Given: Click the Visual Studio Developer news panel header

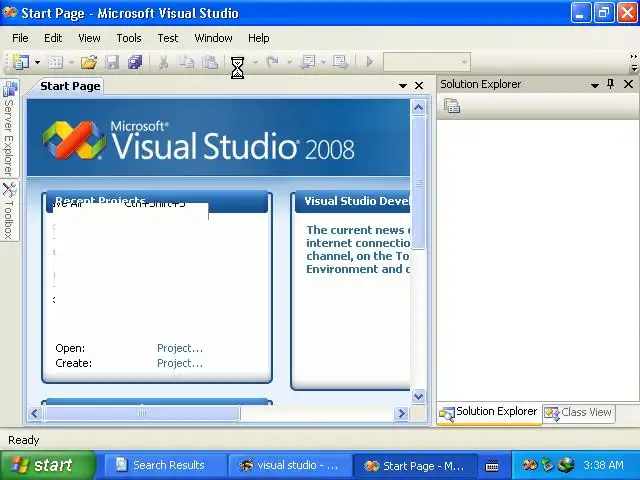Looking at the screenshot, I should click(x=353, y=201).
